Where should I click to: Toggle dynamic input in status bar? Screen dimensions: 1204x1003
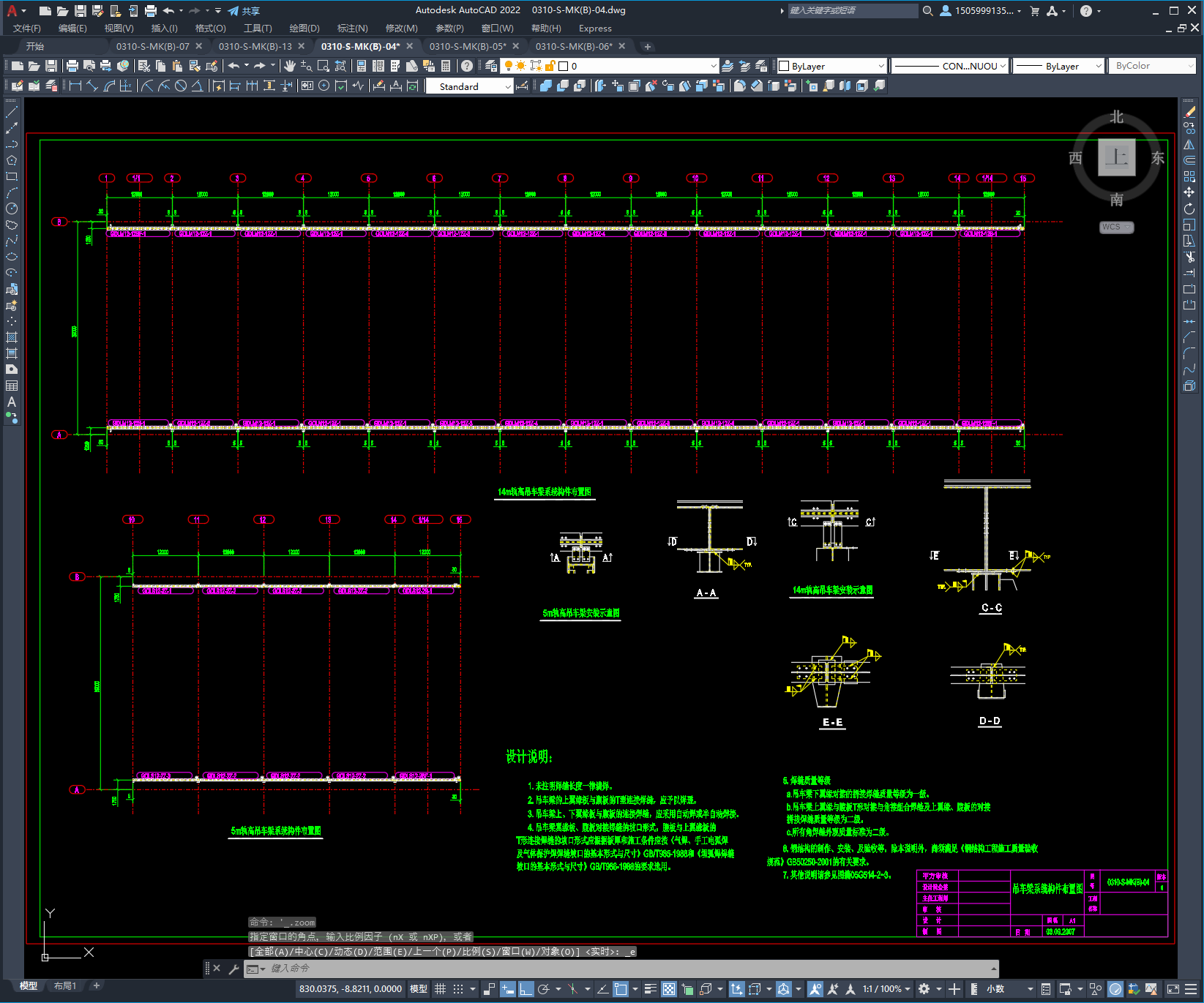[x=508, y=989]
